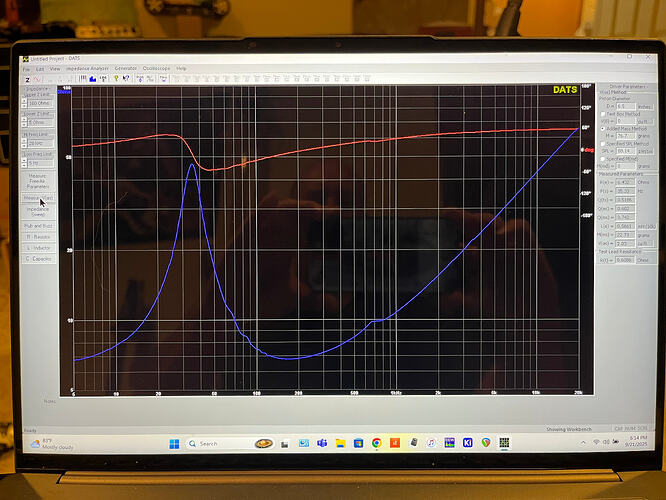Select the Specified M(md) option
The height and width of the screenshot is (500, 666).
coord(603,159)
